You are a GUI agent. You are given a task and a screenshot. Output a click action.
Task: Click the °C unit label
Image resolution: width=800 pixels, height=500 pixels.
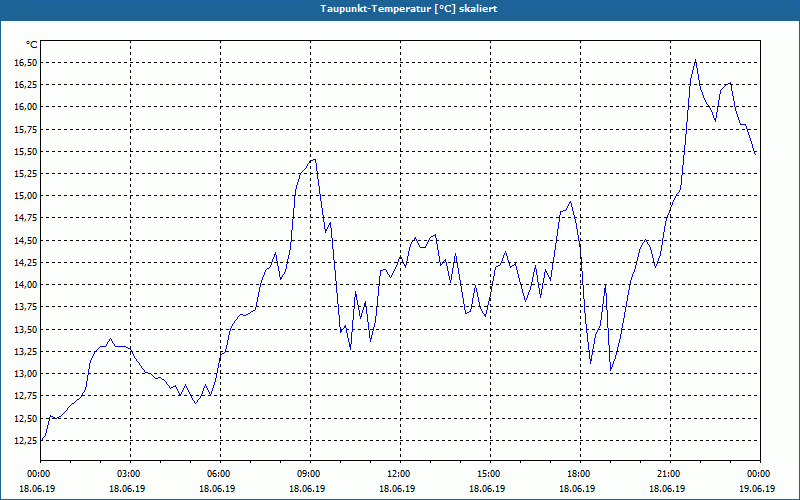32,45
